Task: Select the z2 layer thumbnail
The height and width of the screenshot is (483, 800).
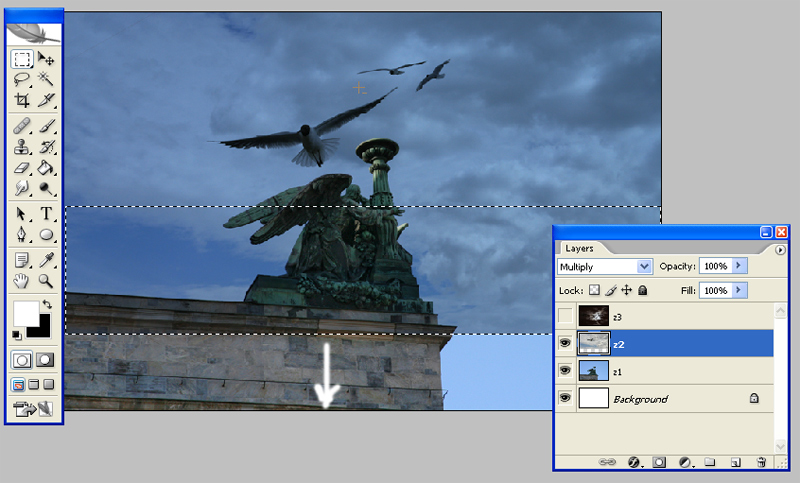Action: [593, 344]
